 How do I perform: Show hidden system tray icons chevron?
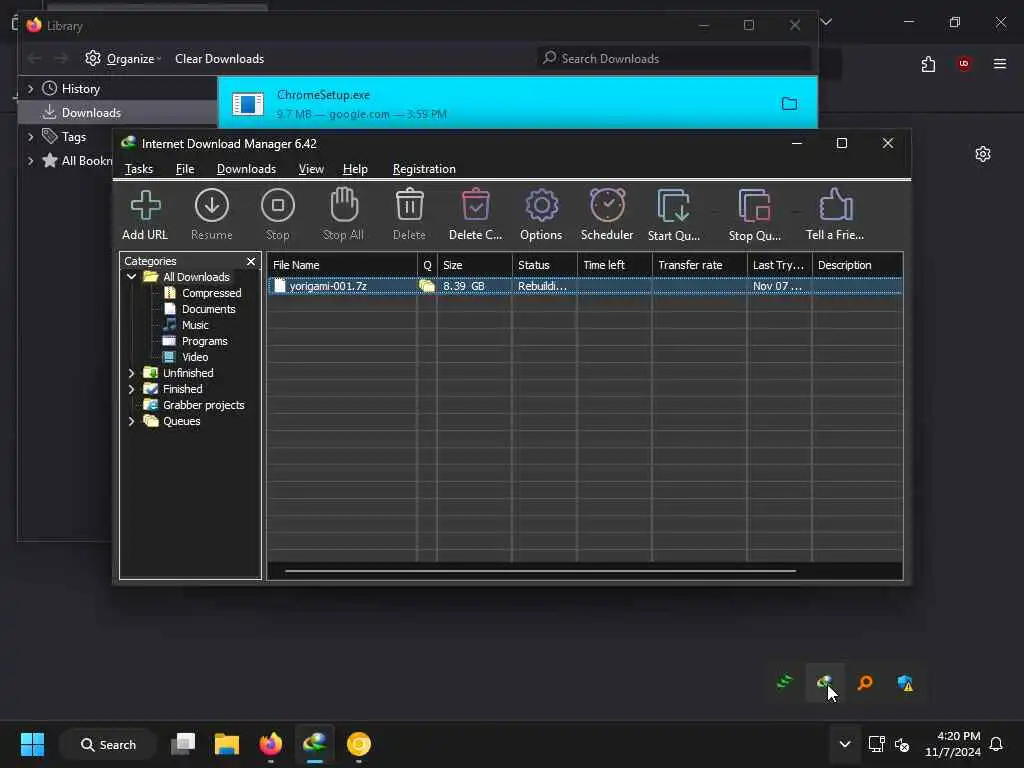click(x=844, y=744)
